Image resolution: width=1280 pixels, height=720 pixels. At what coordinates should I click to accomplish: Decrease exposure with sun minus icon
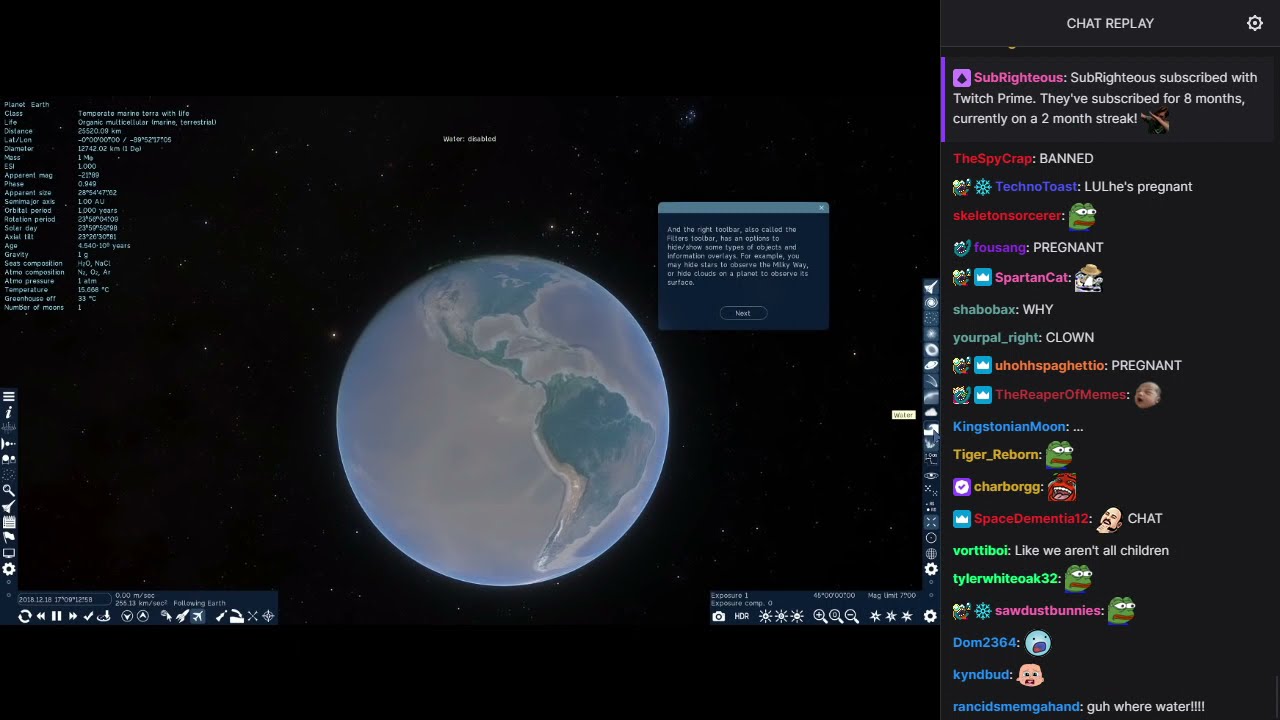coord(797,616)
